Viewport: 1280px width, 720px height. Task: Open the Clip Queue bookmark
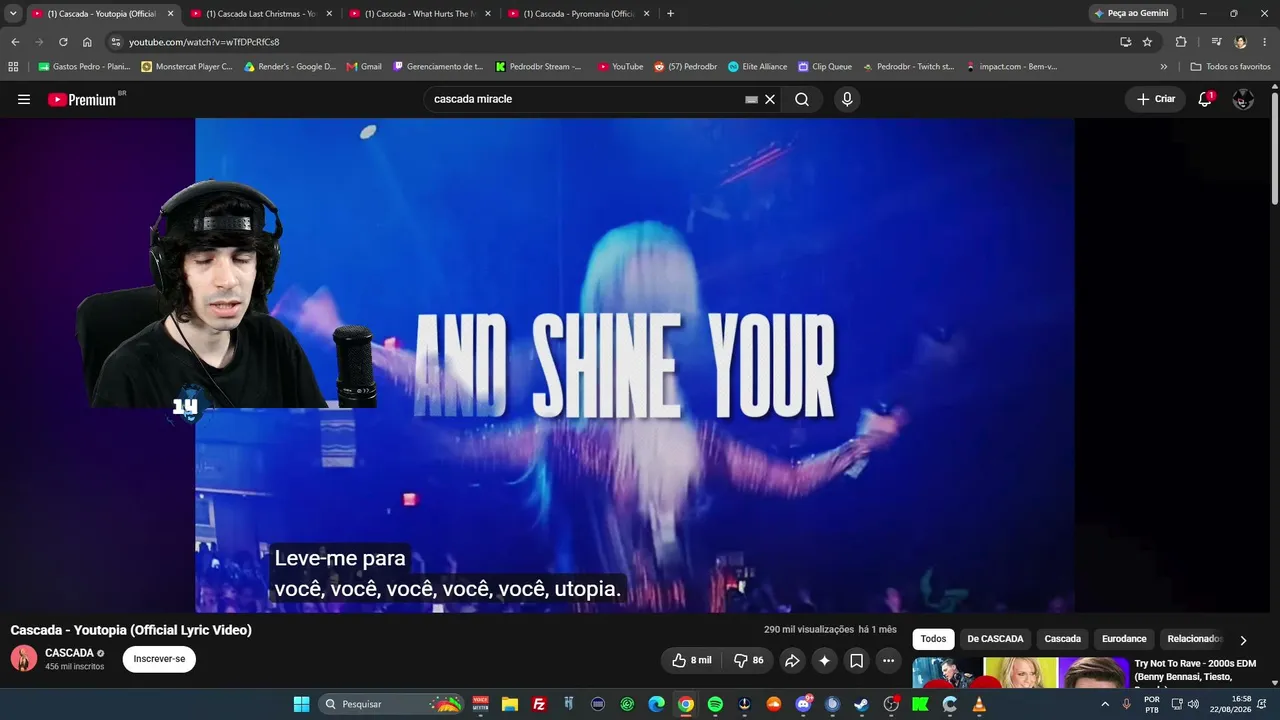(825, 67)
